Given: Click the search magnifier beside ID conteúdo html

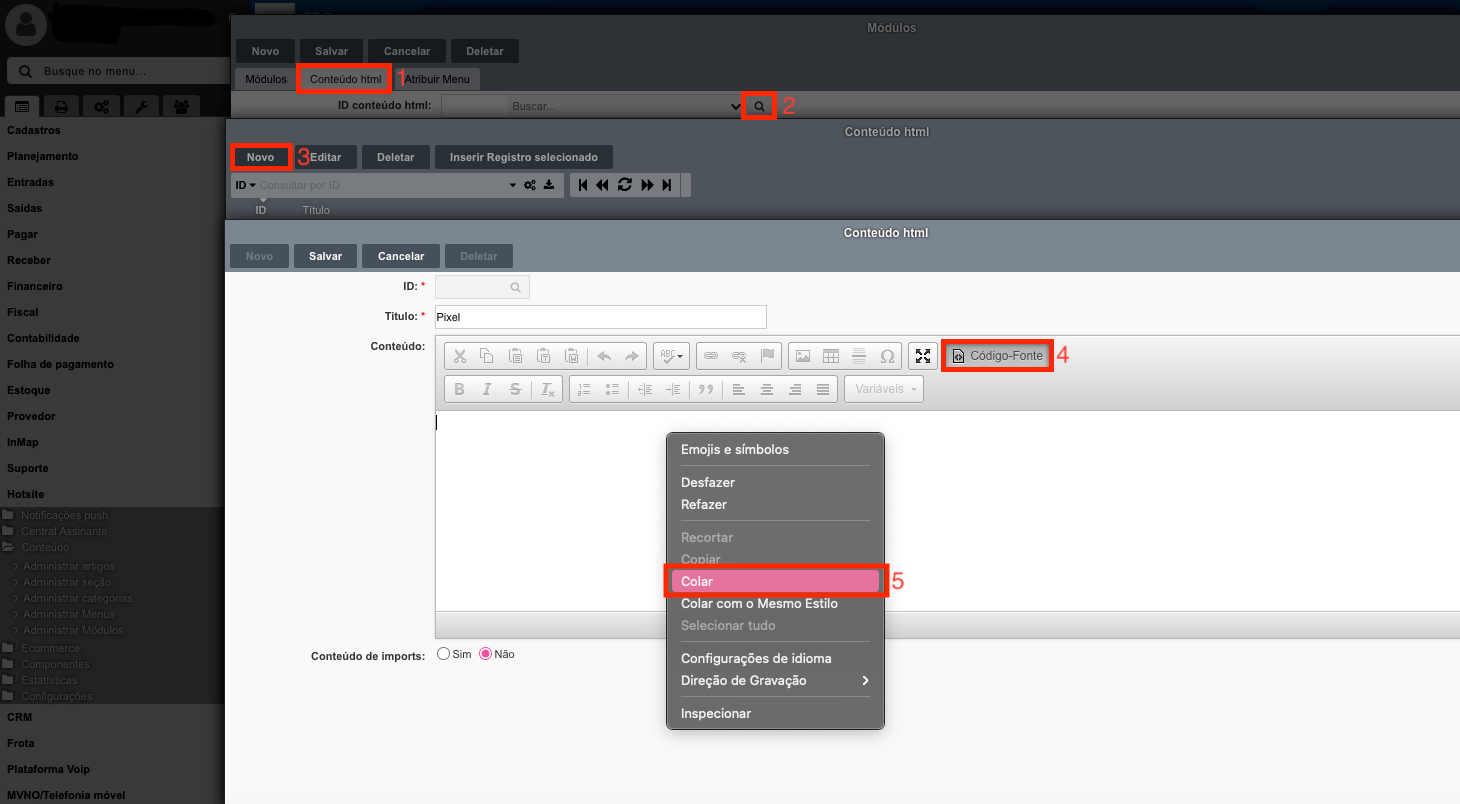Looking at the screenshot, I should [759, 105].
